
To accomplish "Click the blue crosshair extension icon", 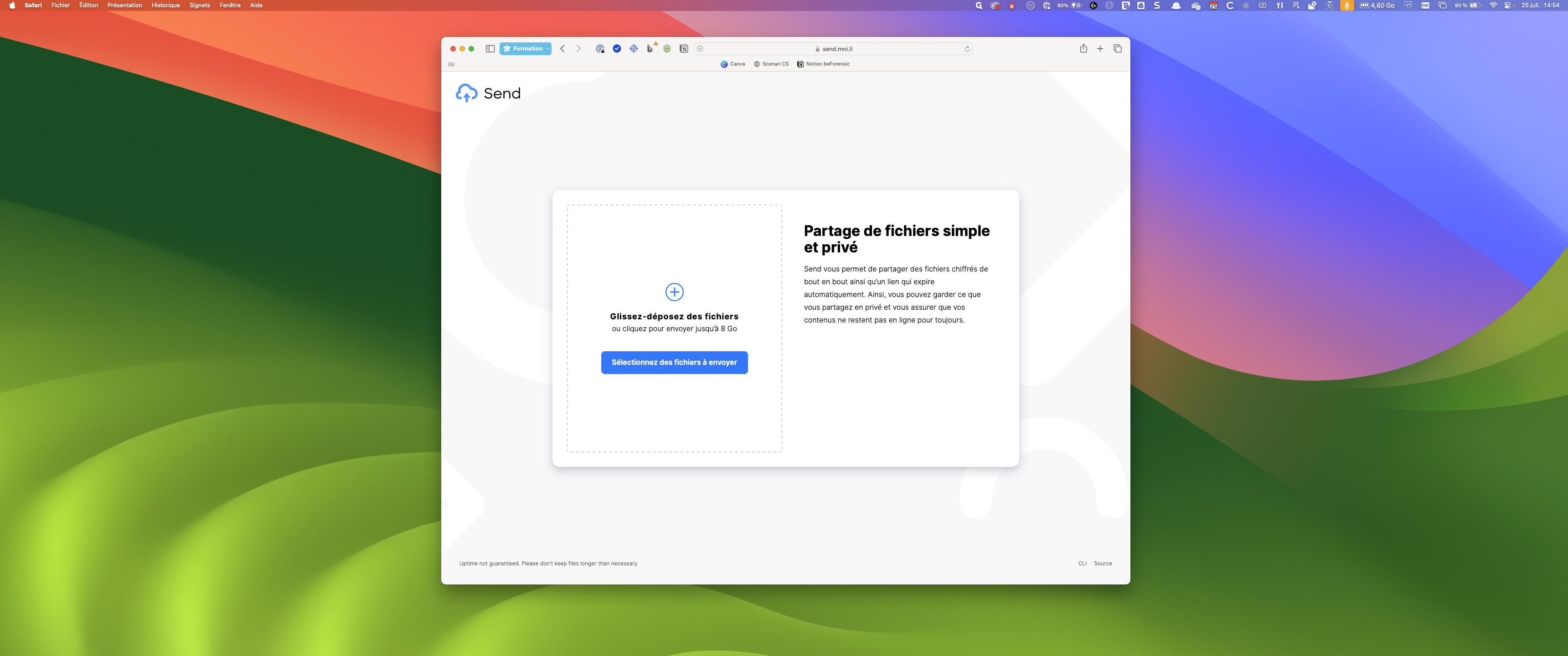I will pos(634,49).
